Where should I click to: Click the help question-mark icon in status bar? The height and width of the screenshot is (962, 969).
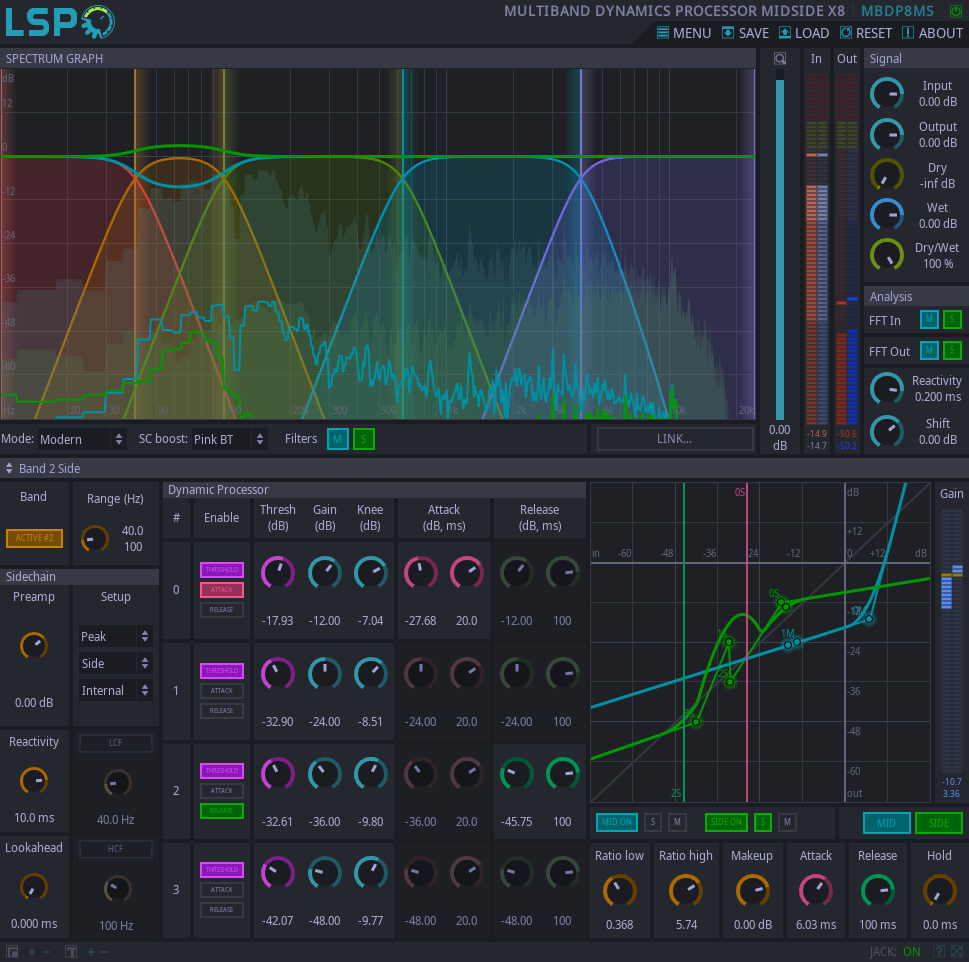[x=938, y=952]
